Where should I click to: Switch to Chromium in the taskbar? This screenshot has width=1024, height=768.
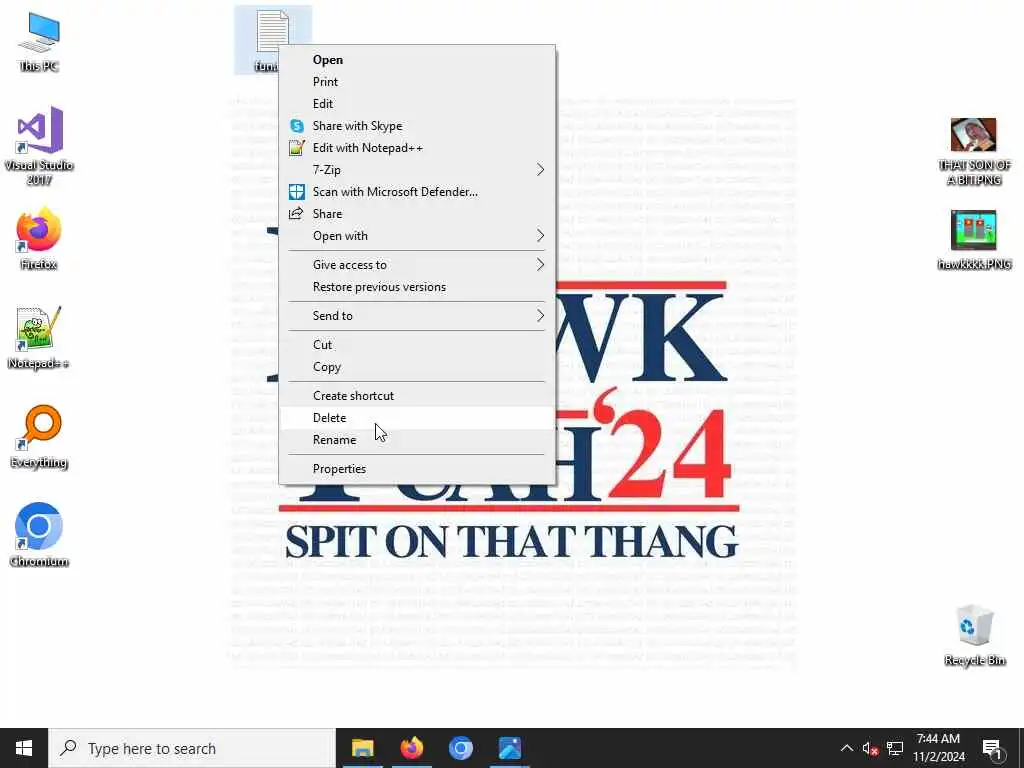(460, 748)
